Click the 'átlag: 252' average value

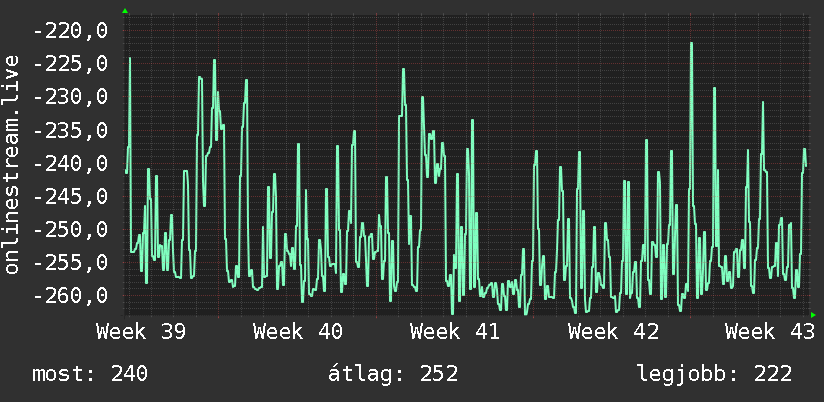point(393,374)
